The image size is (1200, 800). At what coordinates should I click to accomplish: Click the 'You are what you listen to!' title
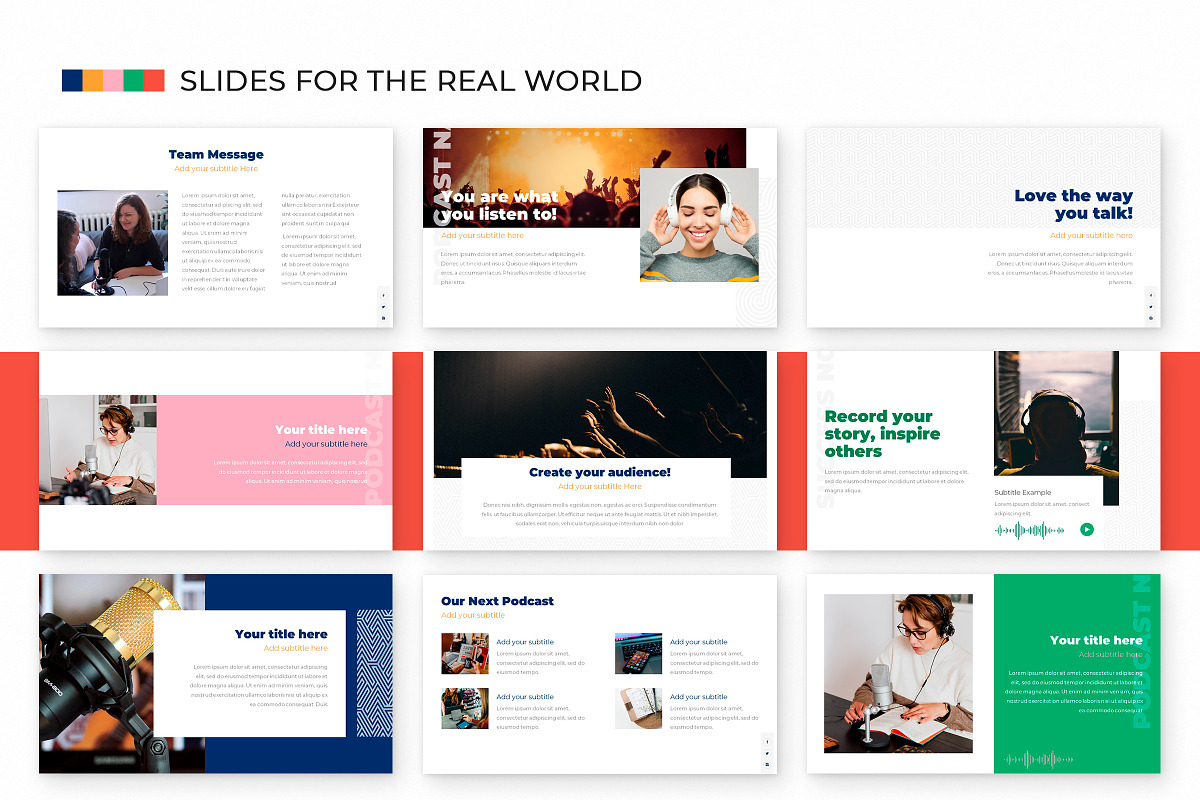click(499, 205)
